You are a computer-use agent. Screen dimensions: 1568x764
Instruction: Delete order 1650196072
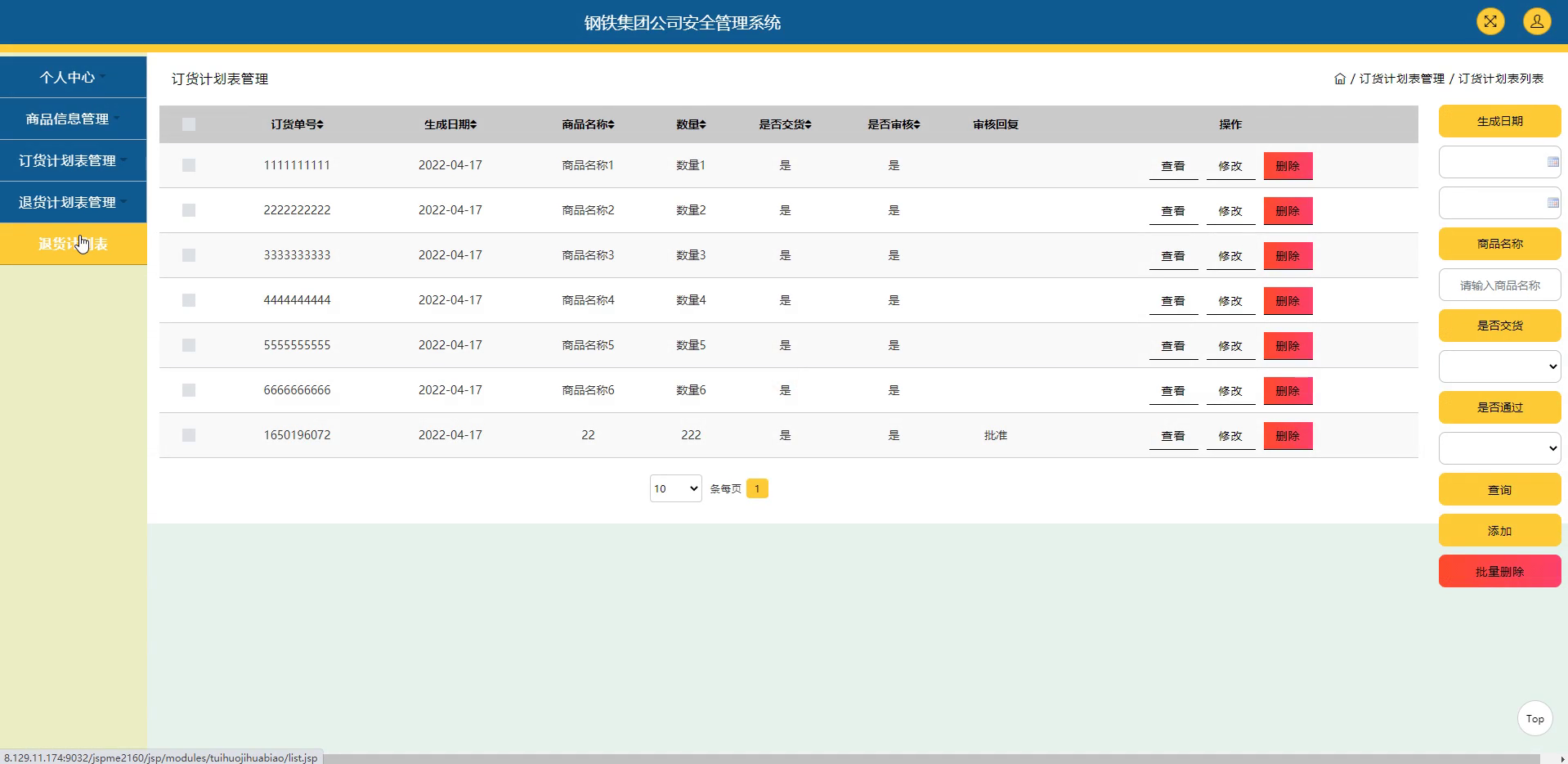click(x=1288, y=436)
